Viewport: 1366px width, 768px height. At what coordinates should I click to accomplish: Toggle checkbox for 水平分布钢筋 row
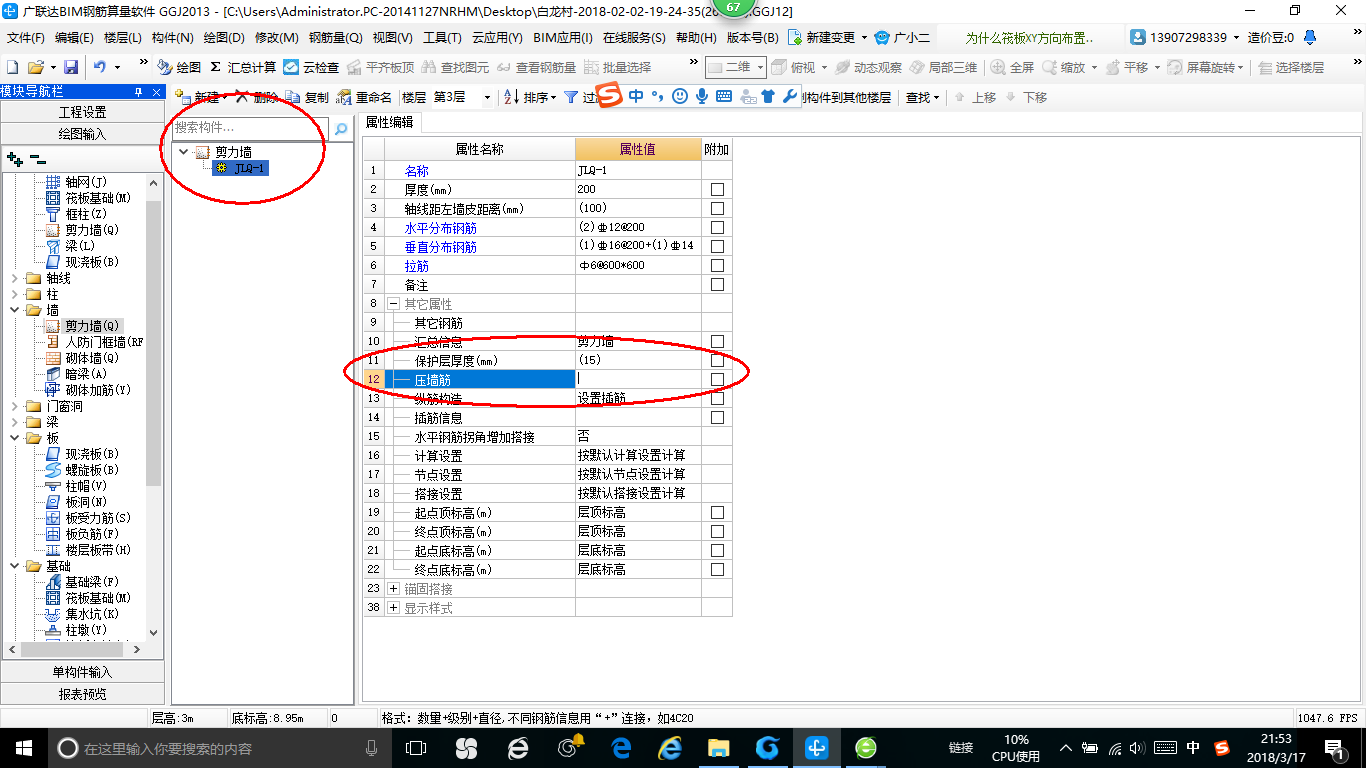coord(717,227)
